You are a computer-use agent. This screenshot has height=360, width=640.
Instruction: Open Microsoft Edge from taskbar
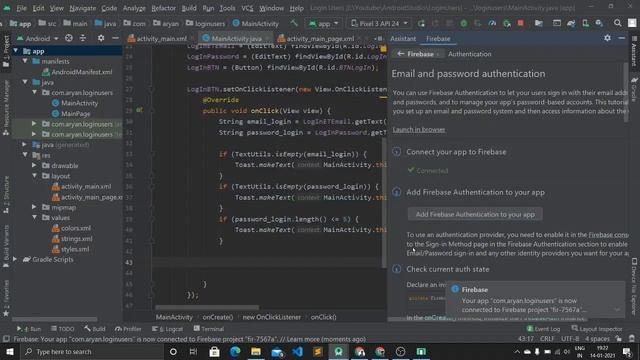[235, 351]
